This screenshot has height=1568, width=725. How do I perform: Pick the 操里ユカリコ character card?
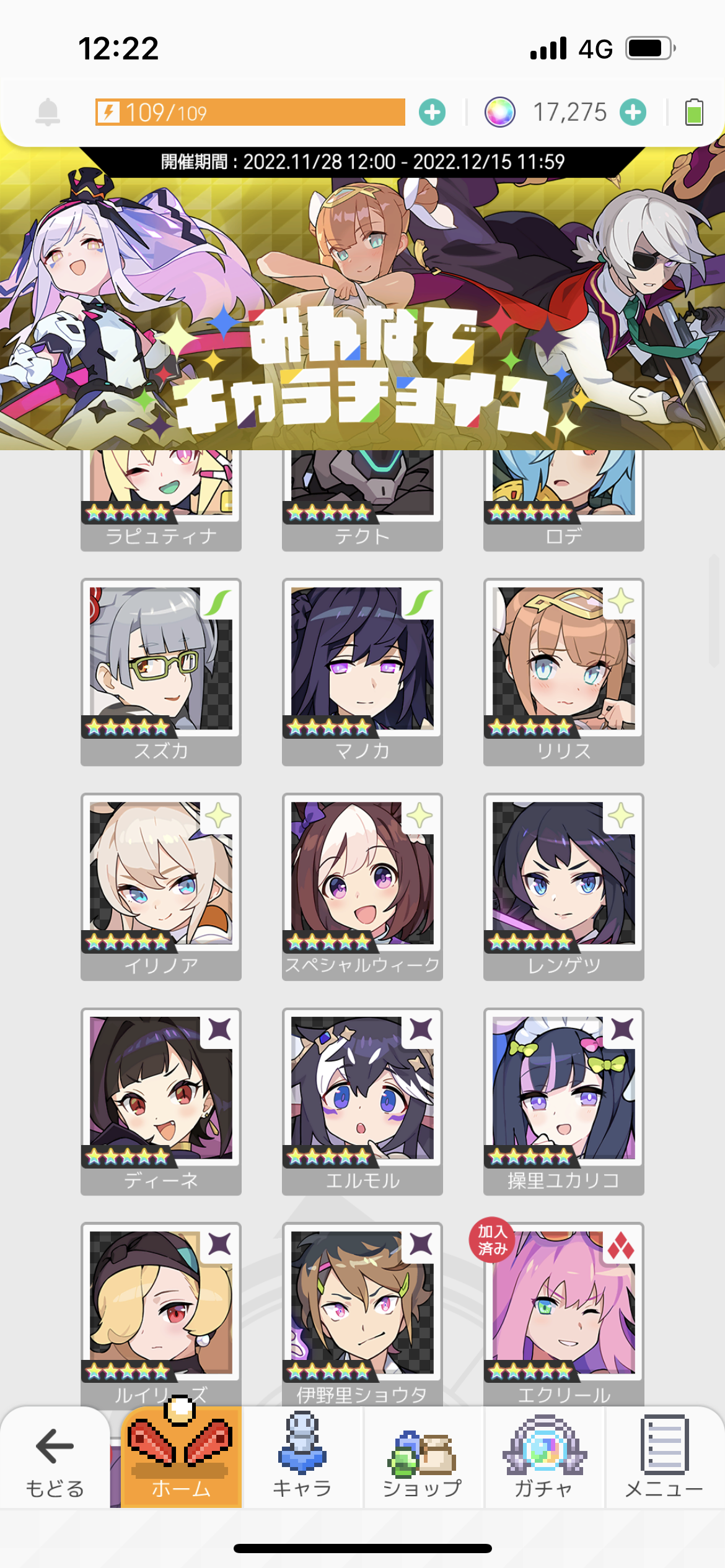coord(564,1101)
